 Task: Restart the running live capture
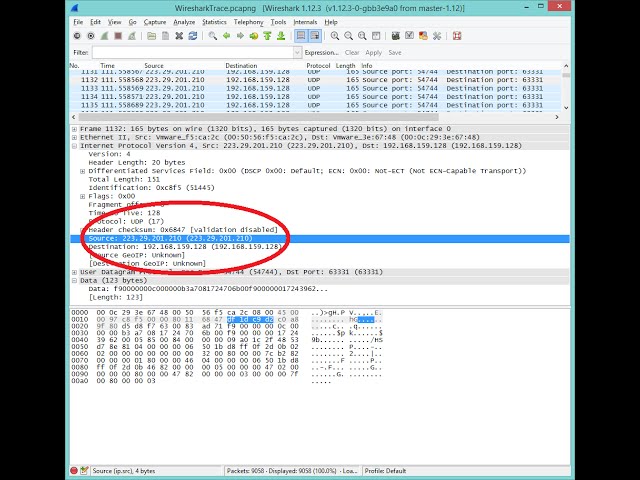pos(132,36)
